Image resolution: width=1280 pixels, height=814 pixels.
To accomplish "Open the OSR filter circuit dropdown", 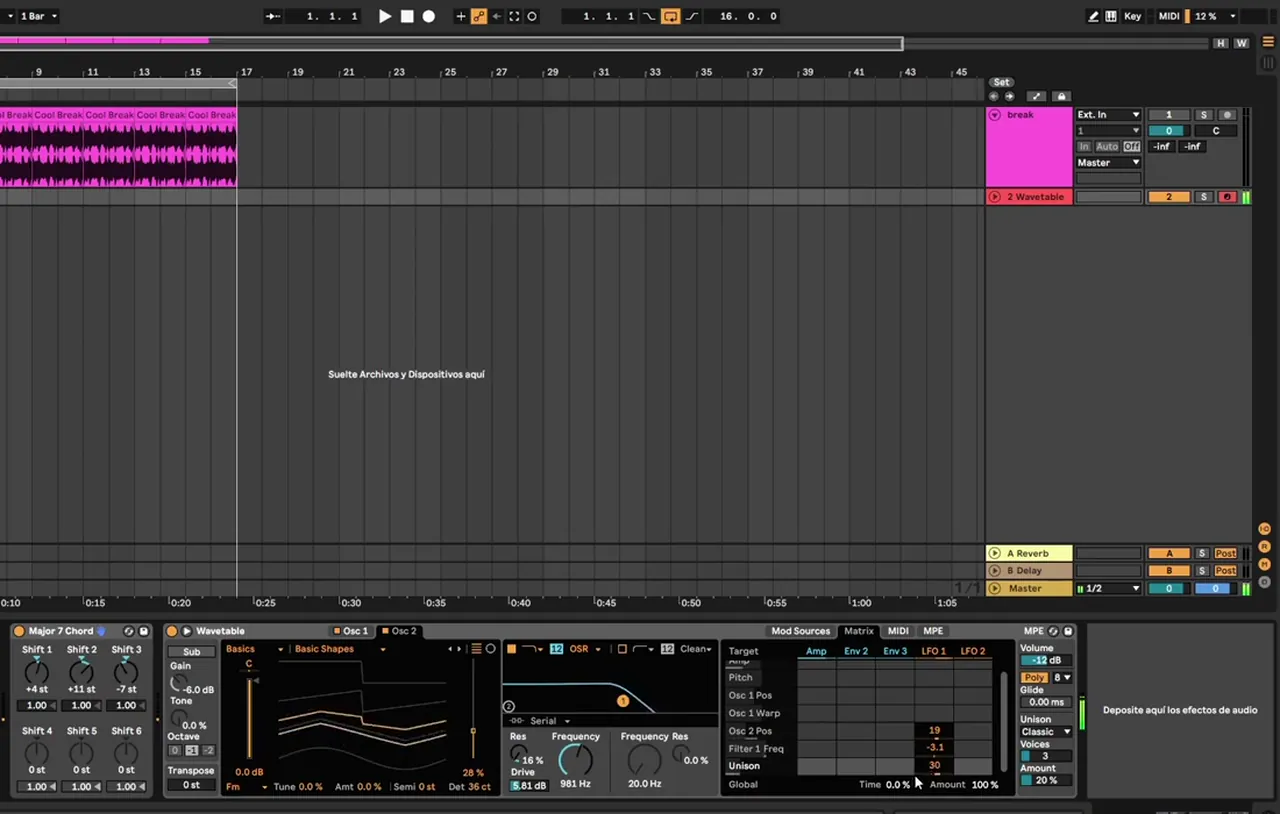I will pos(585,649).
